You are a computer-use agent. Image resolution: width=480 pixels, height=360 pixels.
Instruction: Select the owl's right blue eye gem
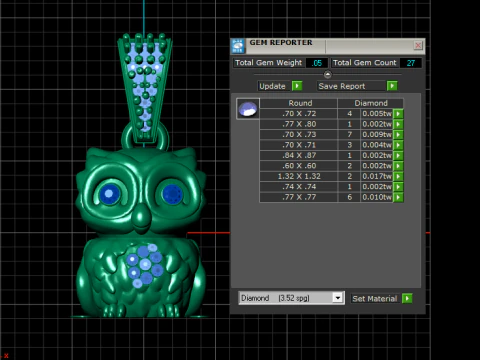pos(172,194)
